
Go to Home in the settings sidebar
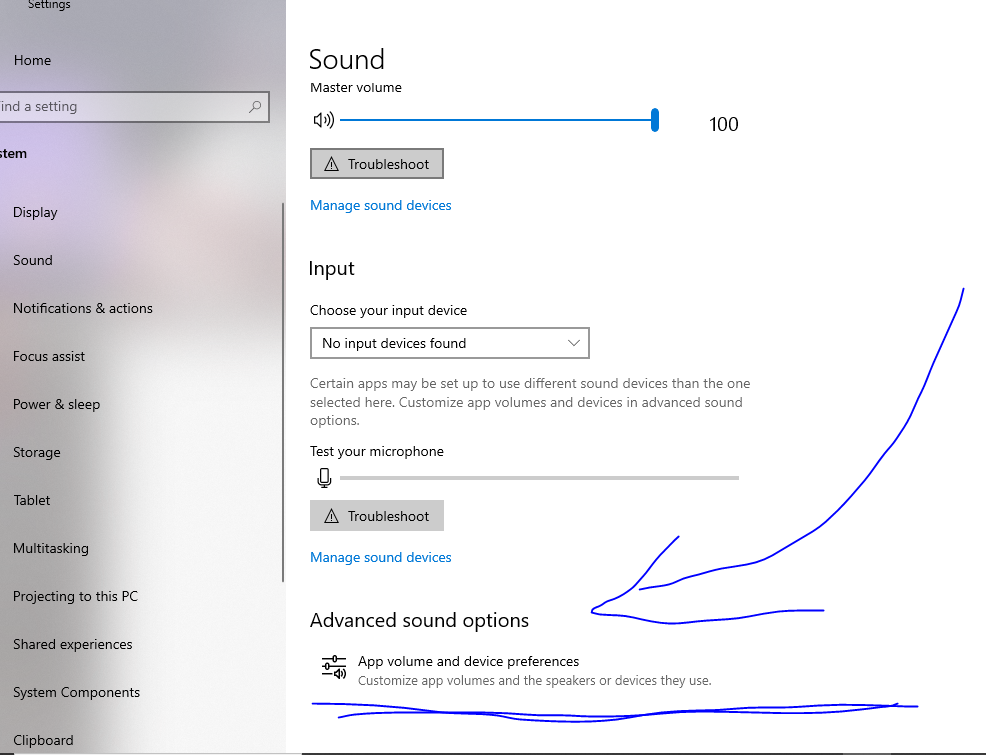click(32, 60)
